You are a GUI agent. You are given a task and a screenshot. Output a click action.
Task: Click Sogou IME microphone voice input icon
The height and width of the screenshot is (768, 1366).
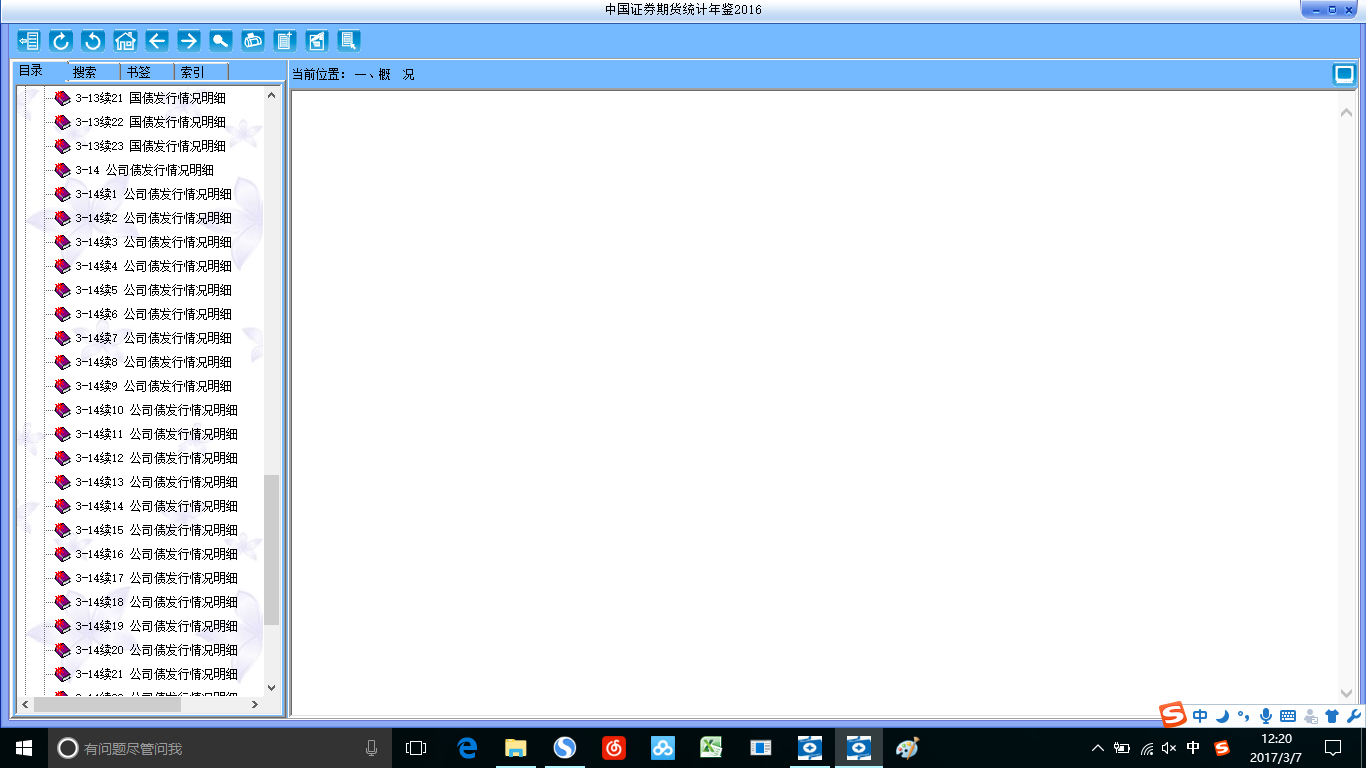tap(1266, 716)
